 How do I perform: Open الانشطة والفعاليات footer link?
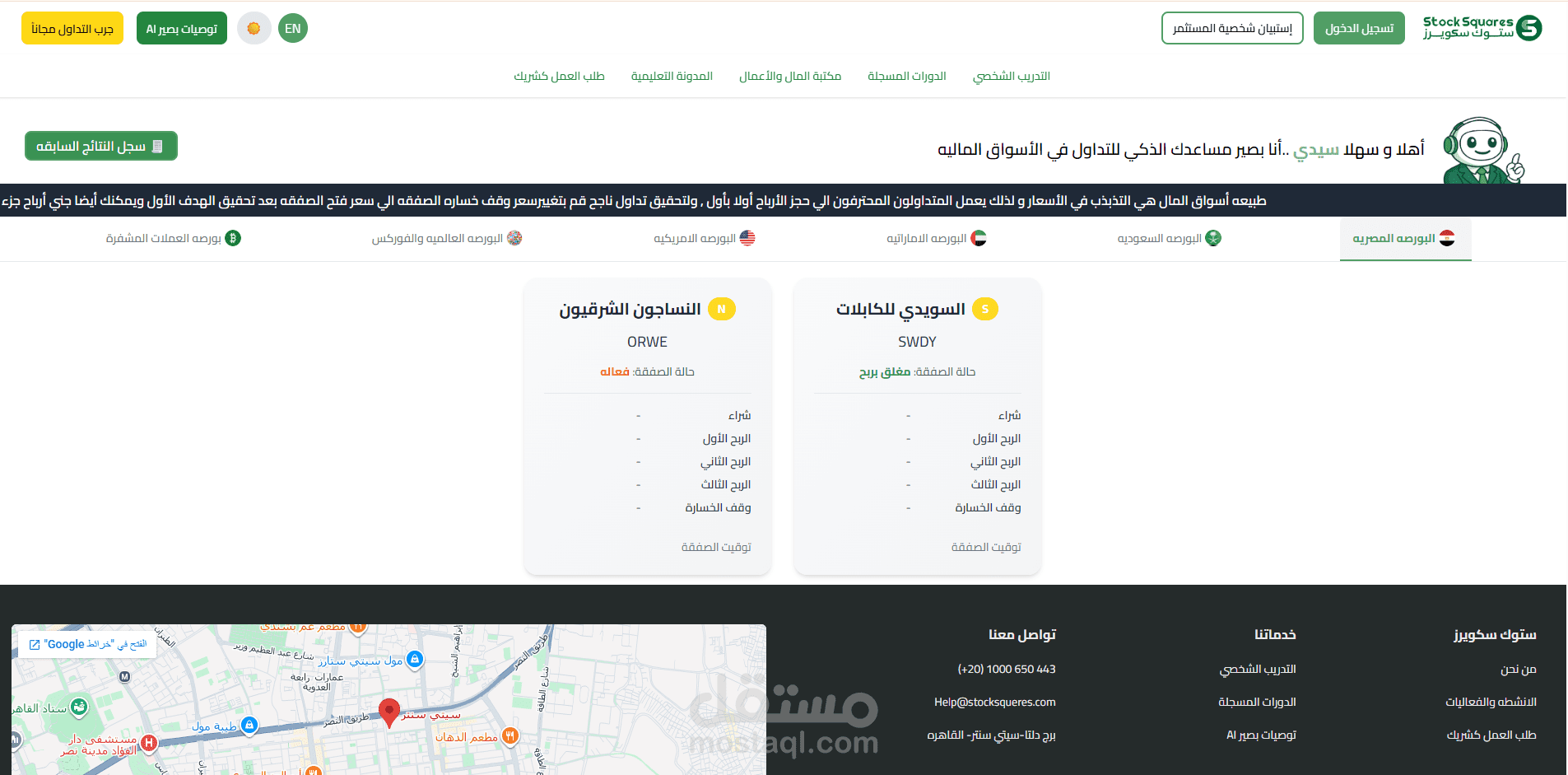click(x=1491, y=702)
